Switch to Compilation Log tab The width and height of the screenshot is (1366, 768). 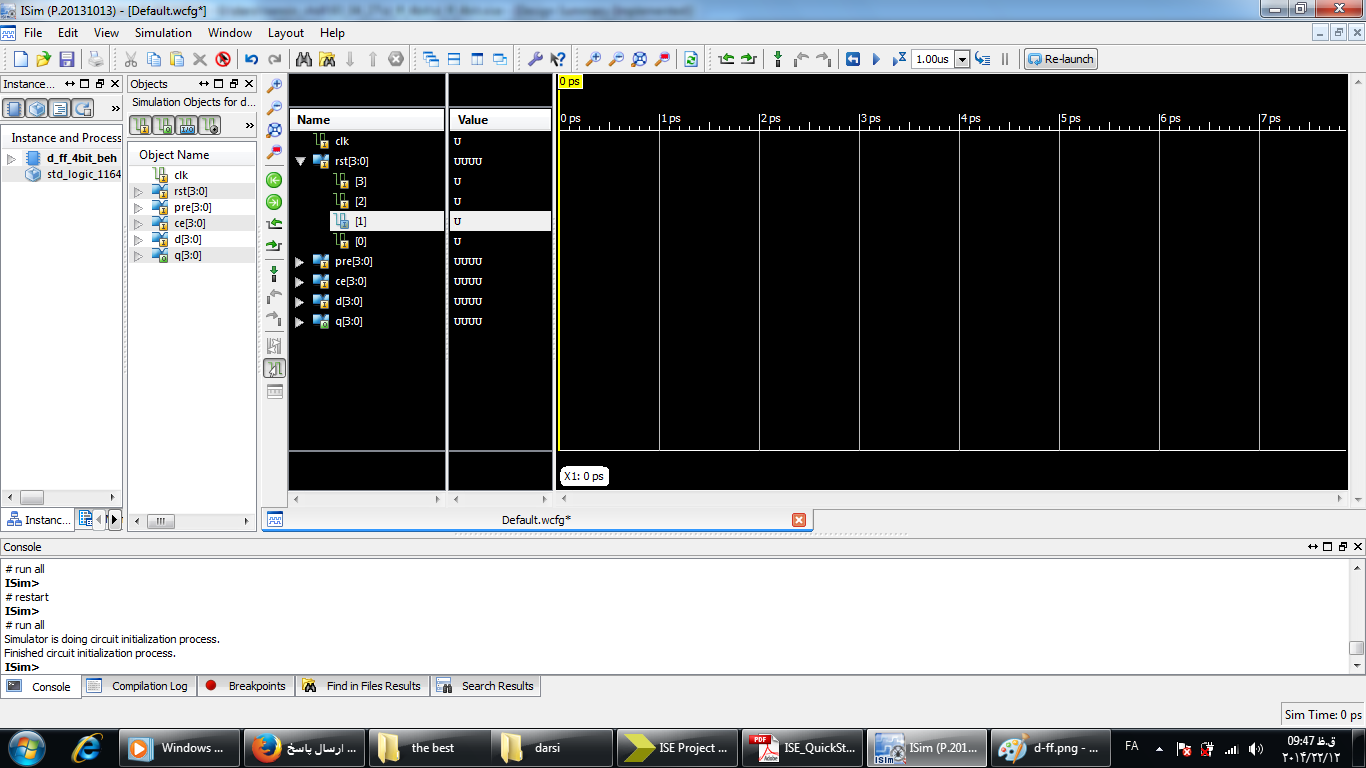(x=138, y=686)
